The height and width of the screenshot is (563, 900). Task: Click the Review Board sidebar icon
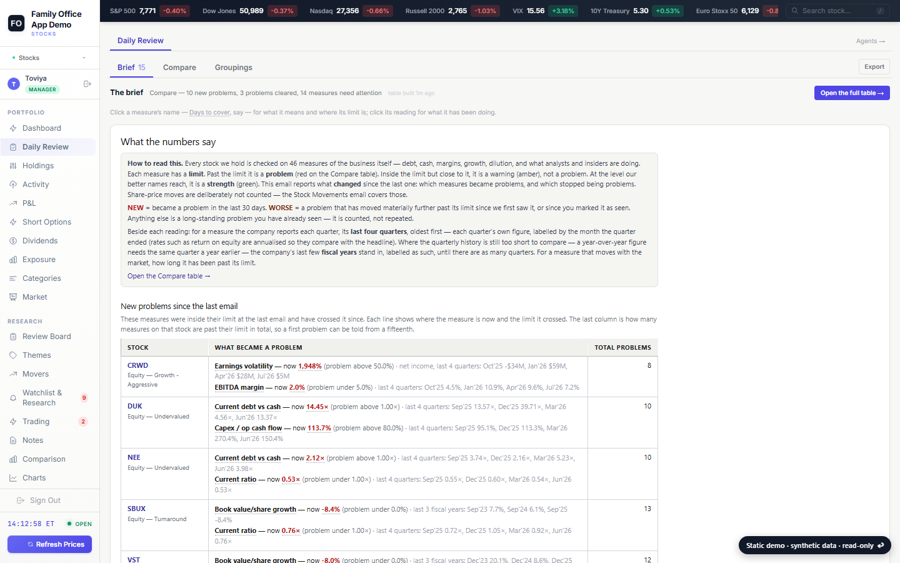(x=13, y=336)
